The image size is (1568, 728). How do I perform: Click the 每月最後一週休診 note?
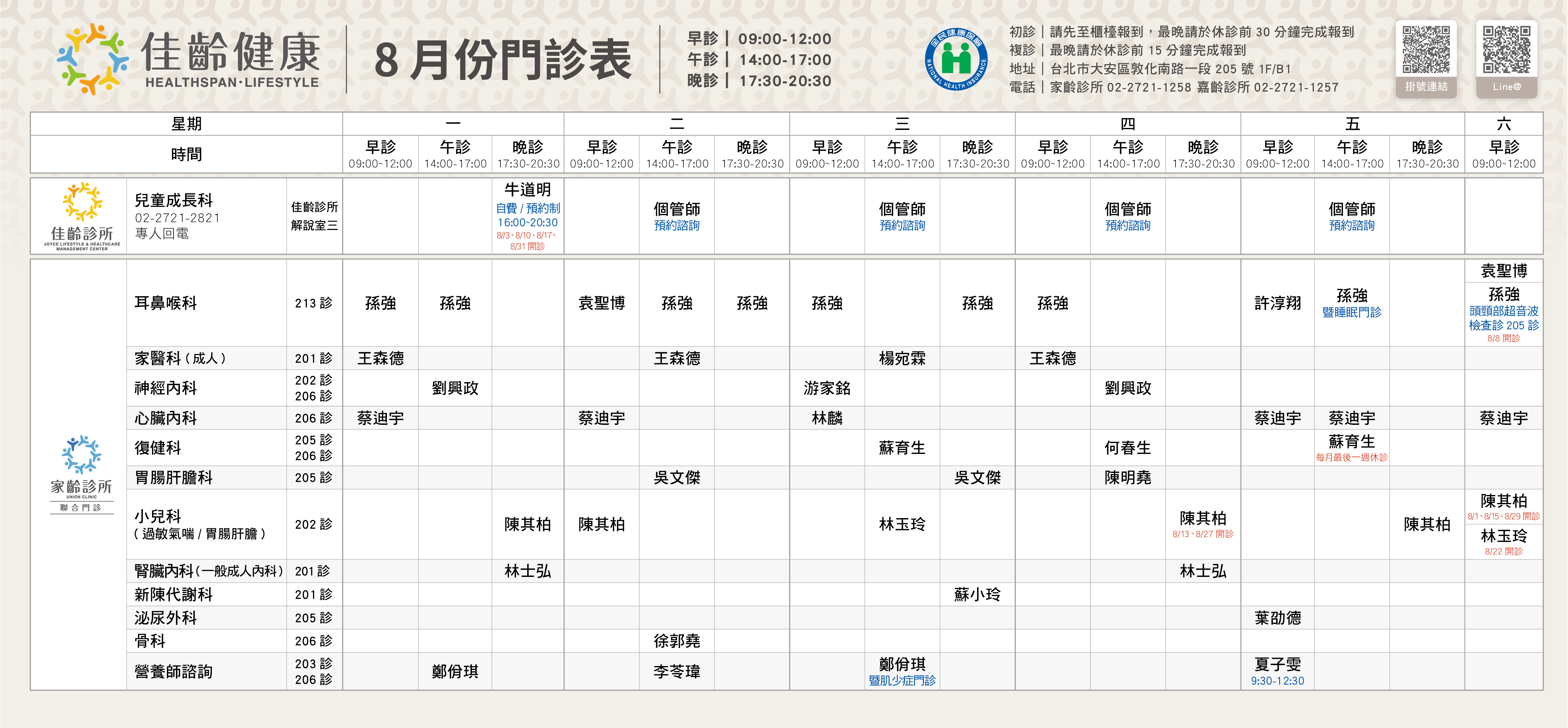point(1352,457)
